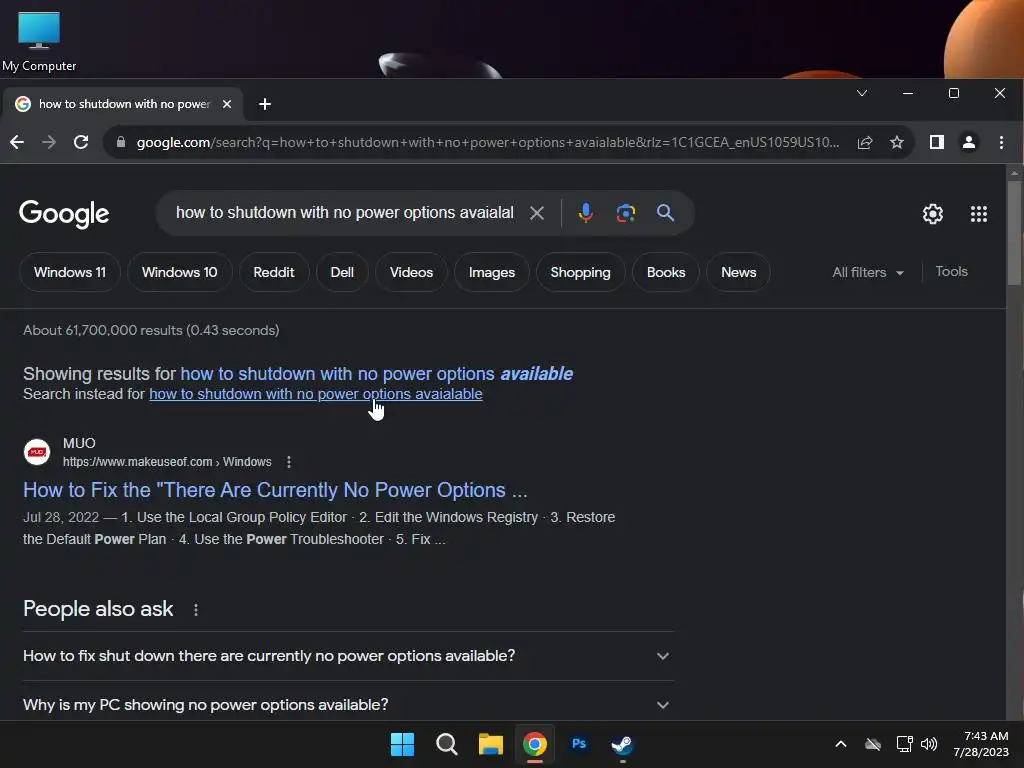Viewport: 1024px width, 768px height.
Task: Switch to Videos results
Action: pos(411,272)
